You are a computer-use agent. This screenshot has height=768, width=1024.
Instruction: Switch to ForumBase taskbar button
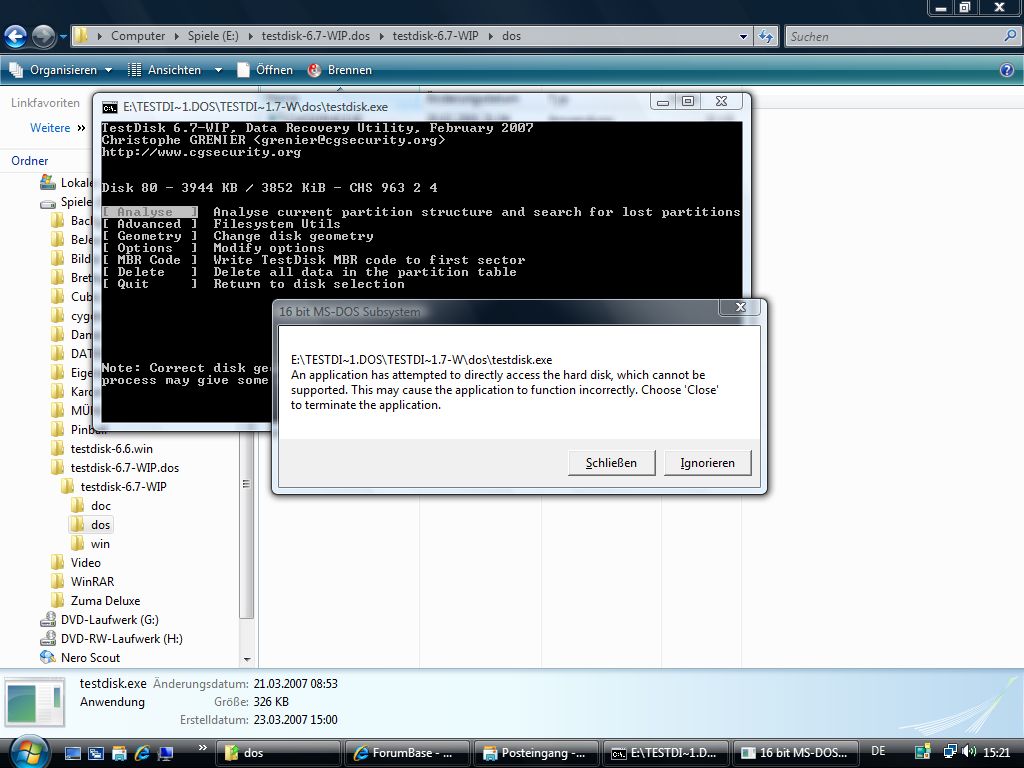click(408, 753)
